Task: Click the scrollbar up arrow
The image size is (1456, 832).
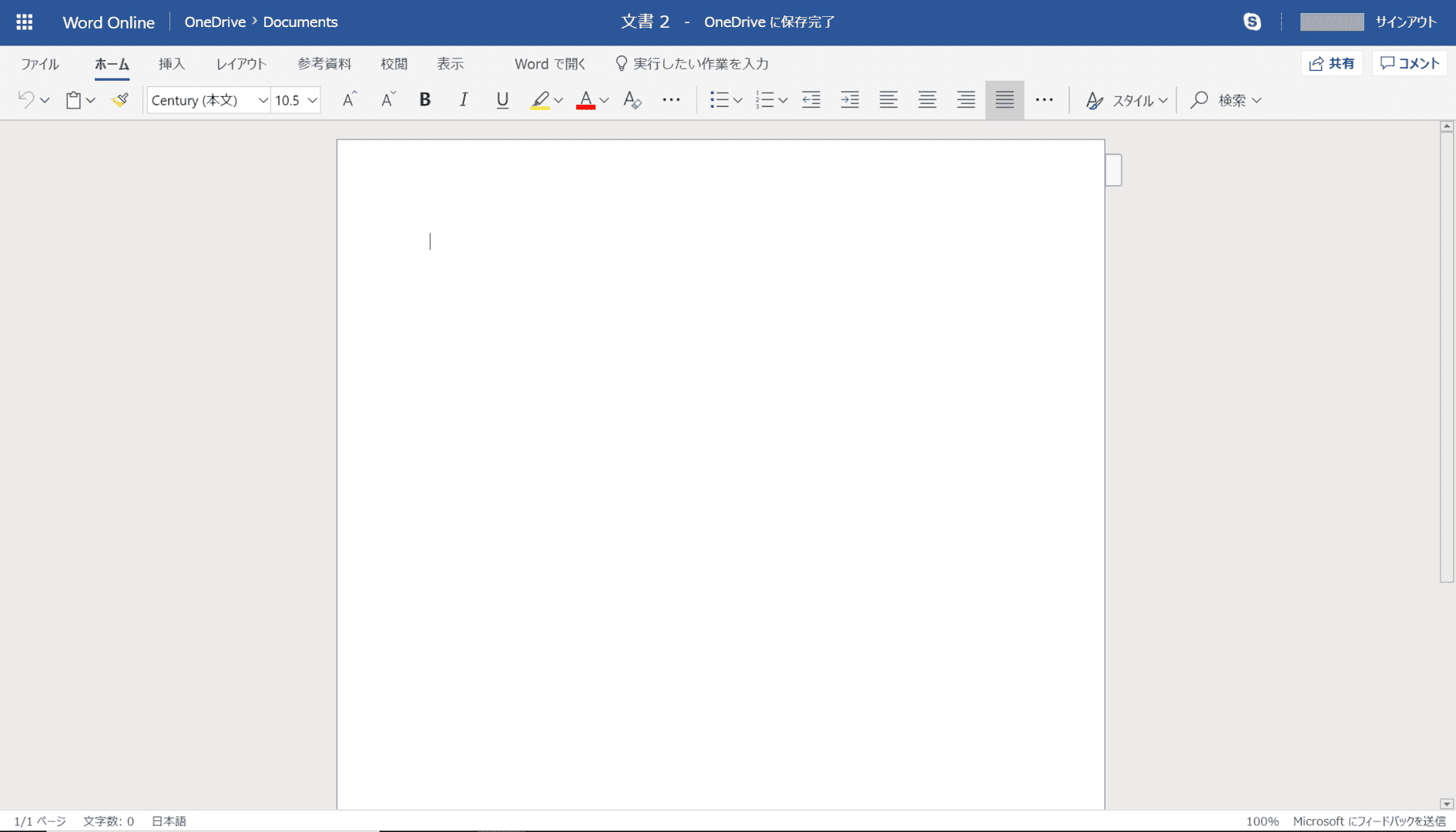Action: (x=1447, y=126)
